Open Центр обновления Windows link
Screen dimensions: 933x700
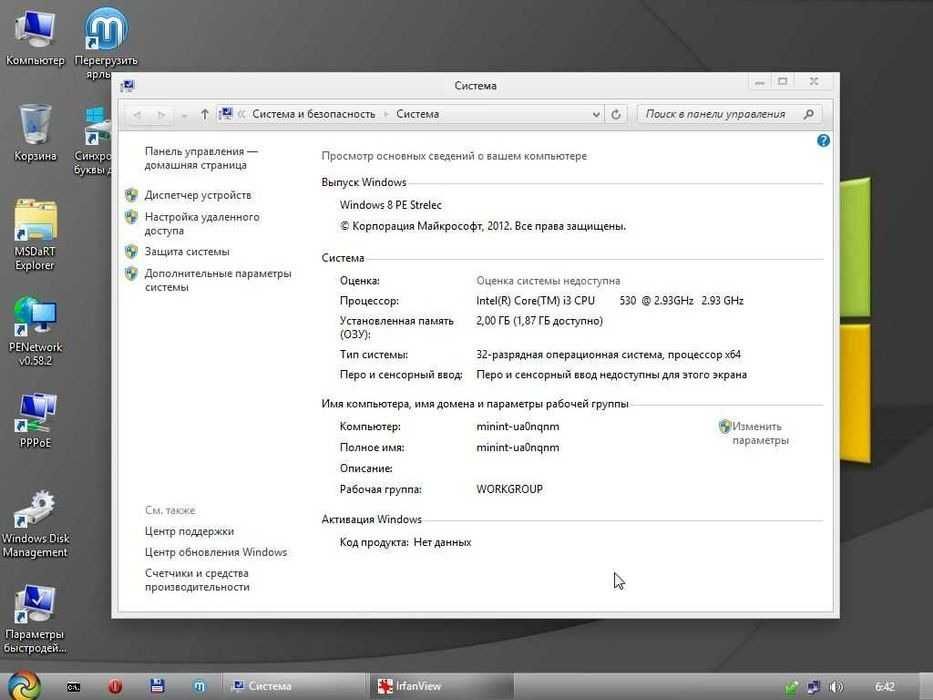[216, 552]
